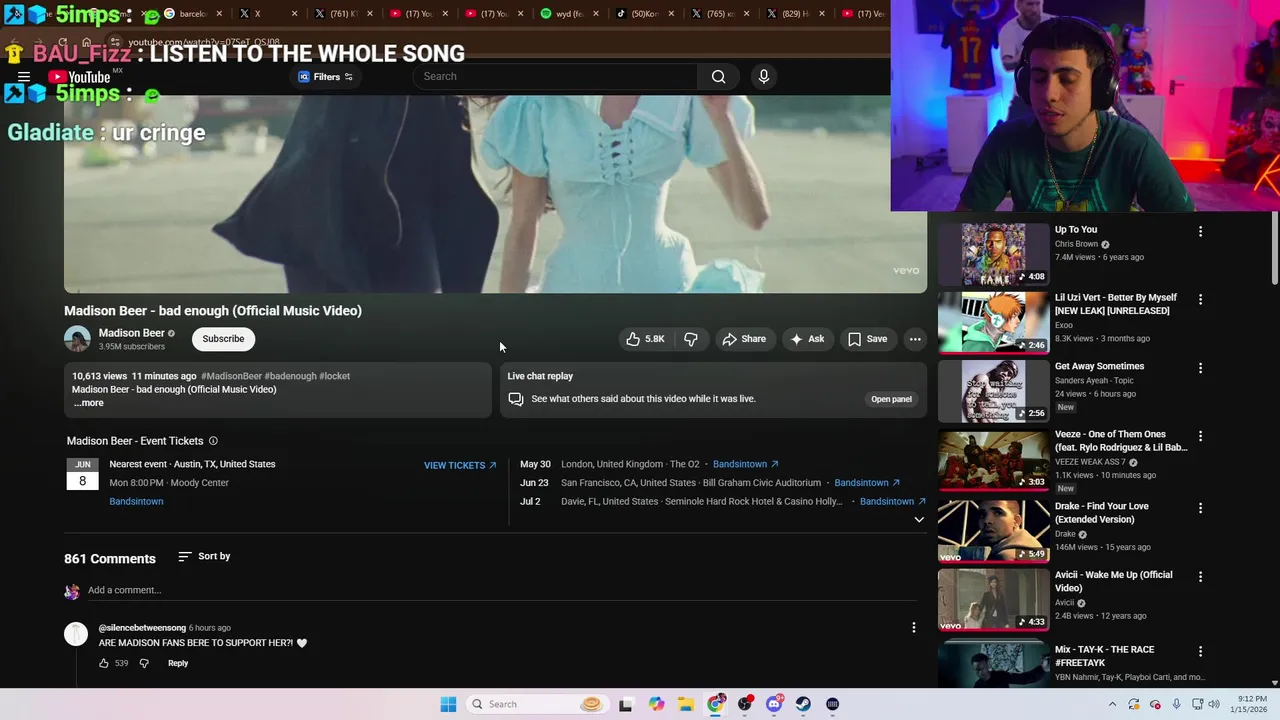Focus the YouTube search field
1280x720 pixels.
[555, 77]
